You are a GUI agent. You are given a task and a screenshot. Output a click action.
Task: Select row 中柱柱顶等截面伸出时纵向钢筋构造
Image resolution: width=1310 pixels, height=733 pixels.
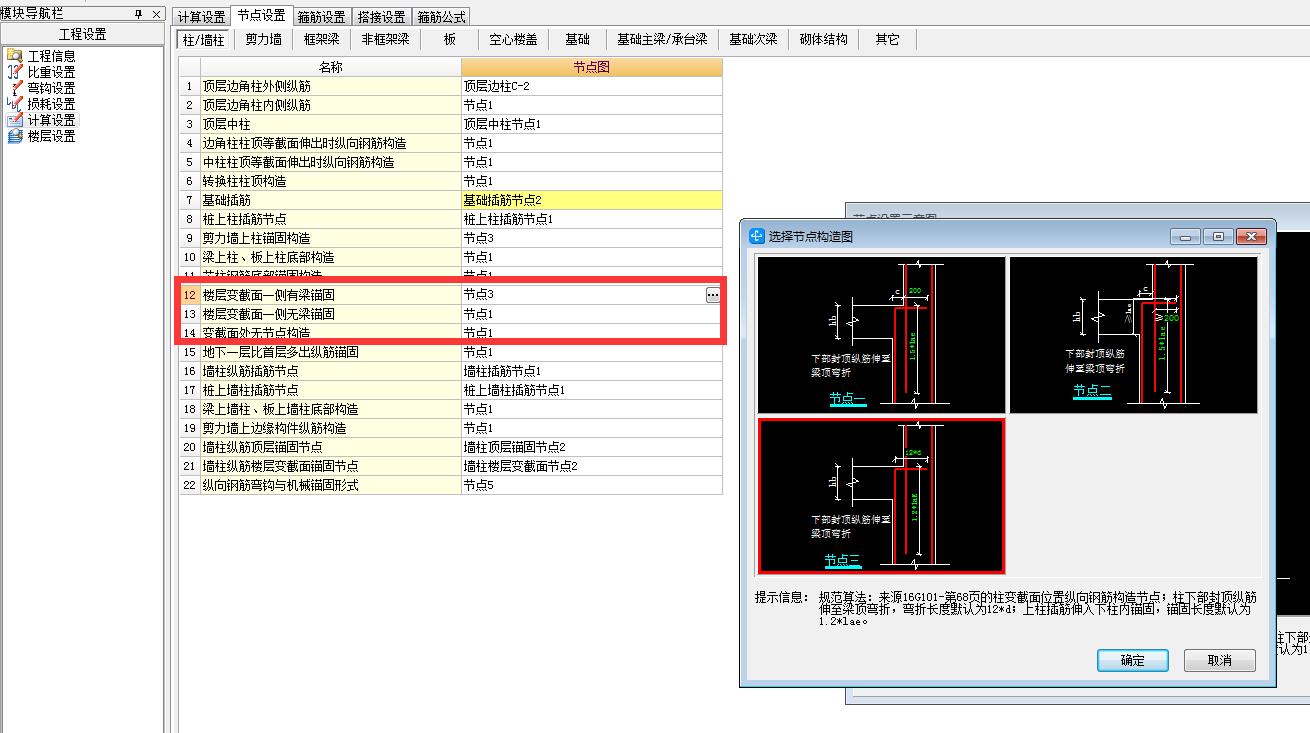click(330, 162)
